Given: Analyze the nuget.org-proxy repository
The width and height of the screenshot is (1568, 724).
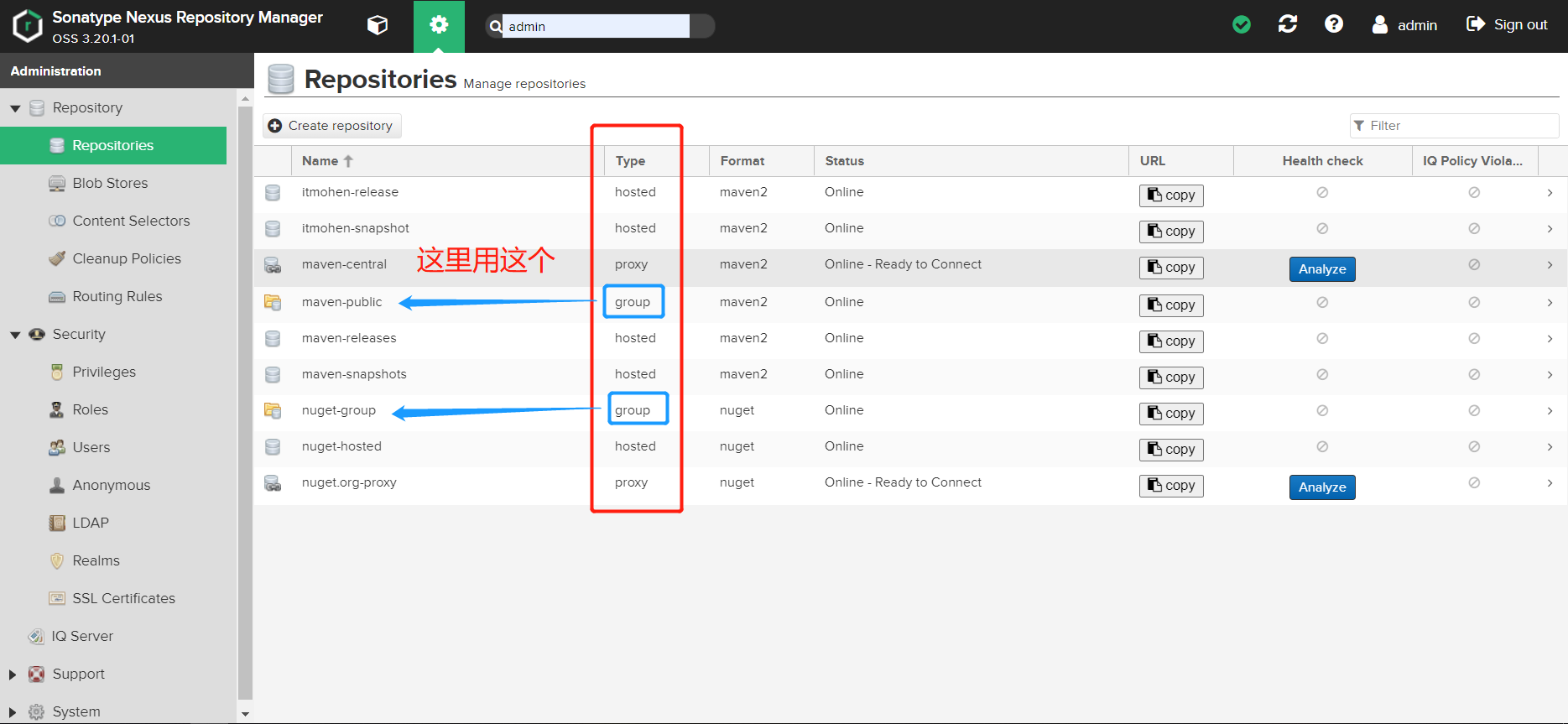Looking at the screenshot, I should click(1322, 487).
